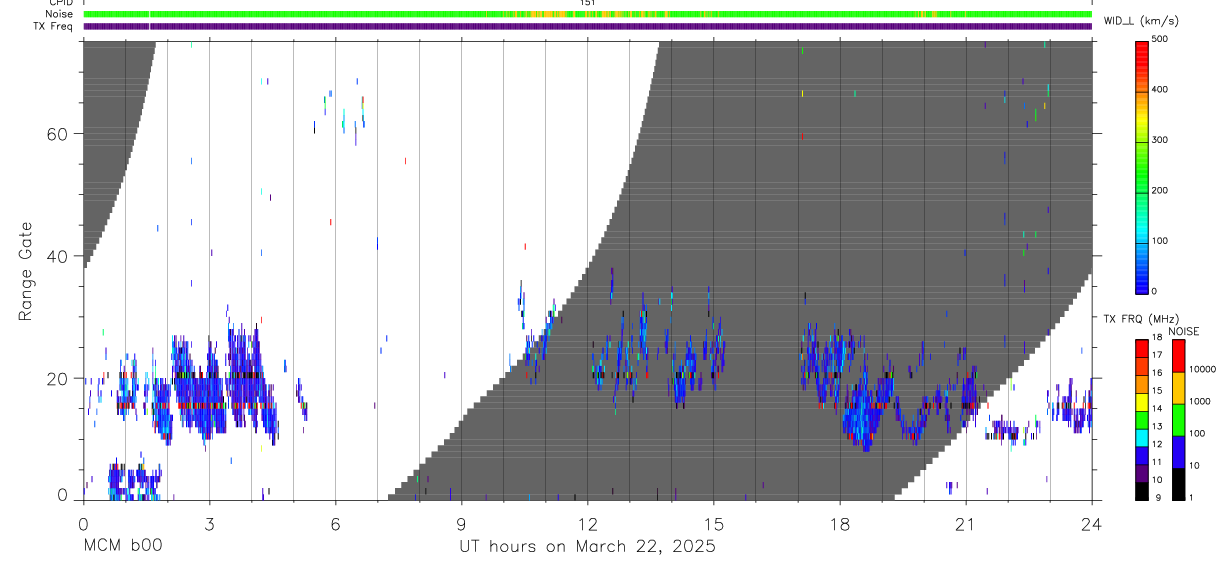Click the 9 hour tick on UT axis
Image resolution: width=1228 pixels, height=567 pixels.
coord(461,523)
